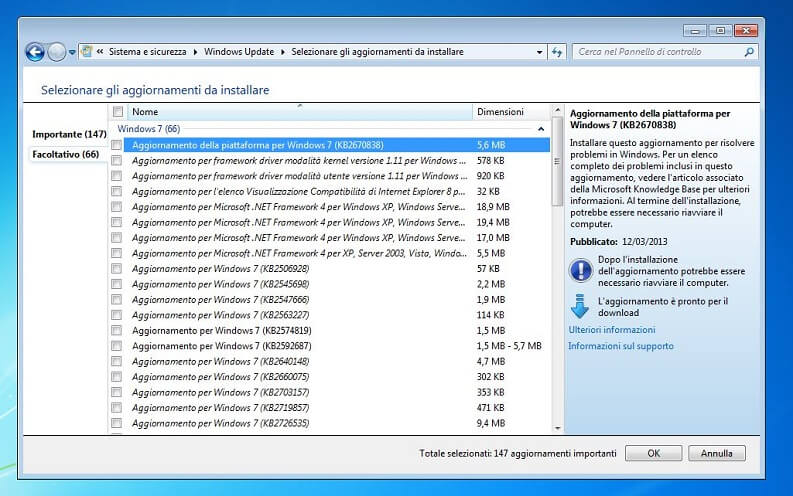
Task: Click the blue download-ready arrow icon
Action: click(x=580, y=306)
